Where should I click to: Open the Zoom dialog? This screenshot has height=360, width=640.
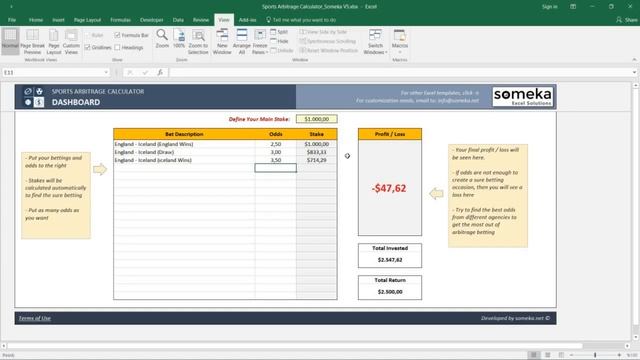coord(162,39)
